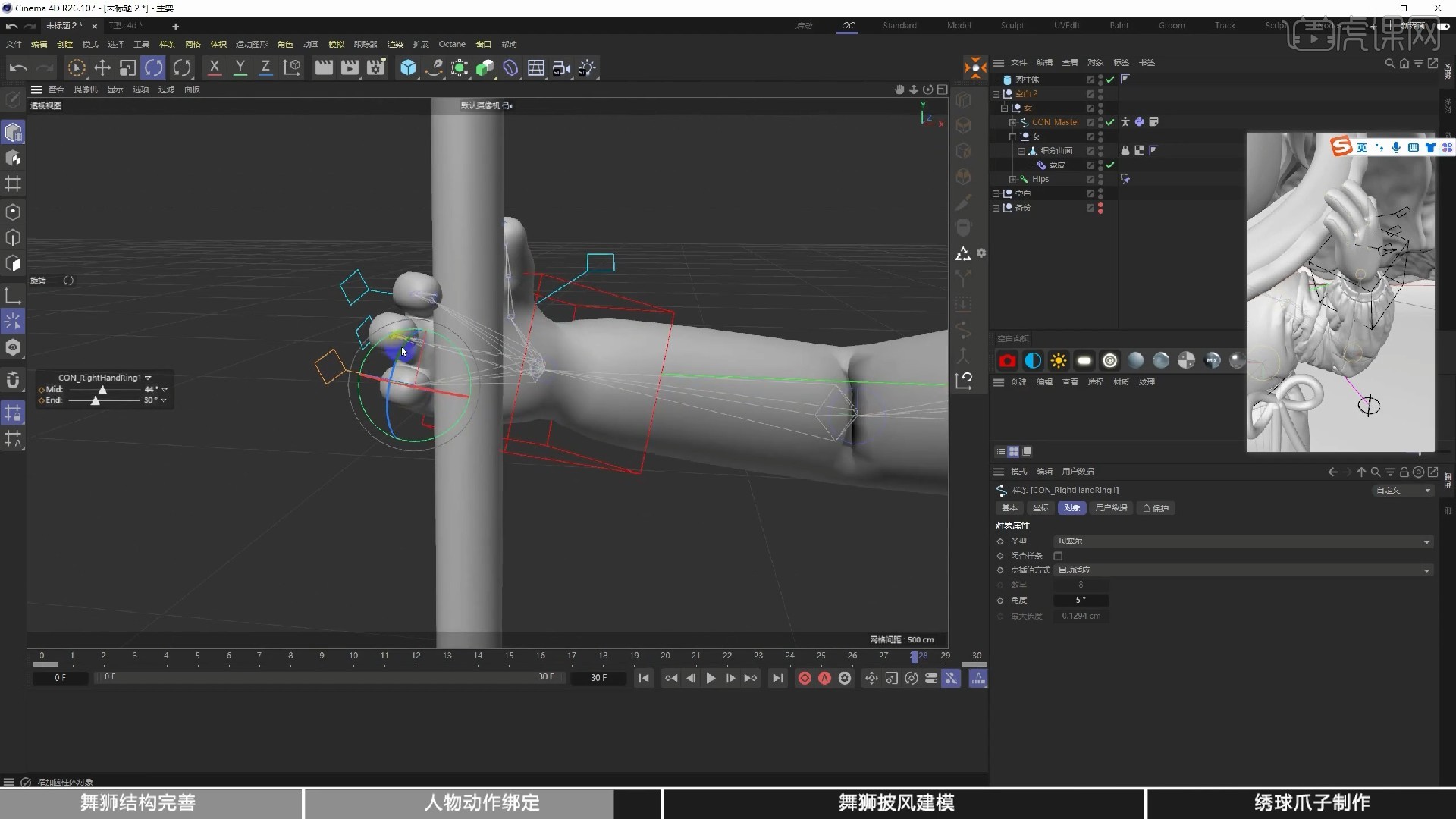Toggle green checkmark on cylinder object row
Image resolution: width=1456 pixels, height=819 pixels.
[1110, 80]
